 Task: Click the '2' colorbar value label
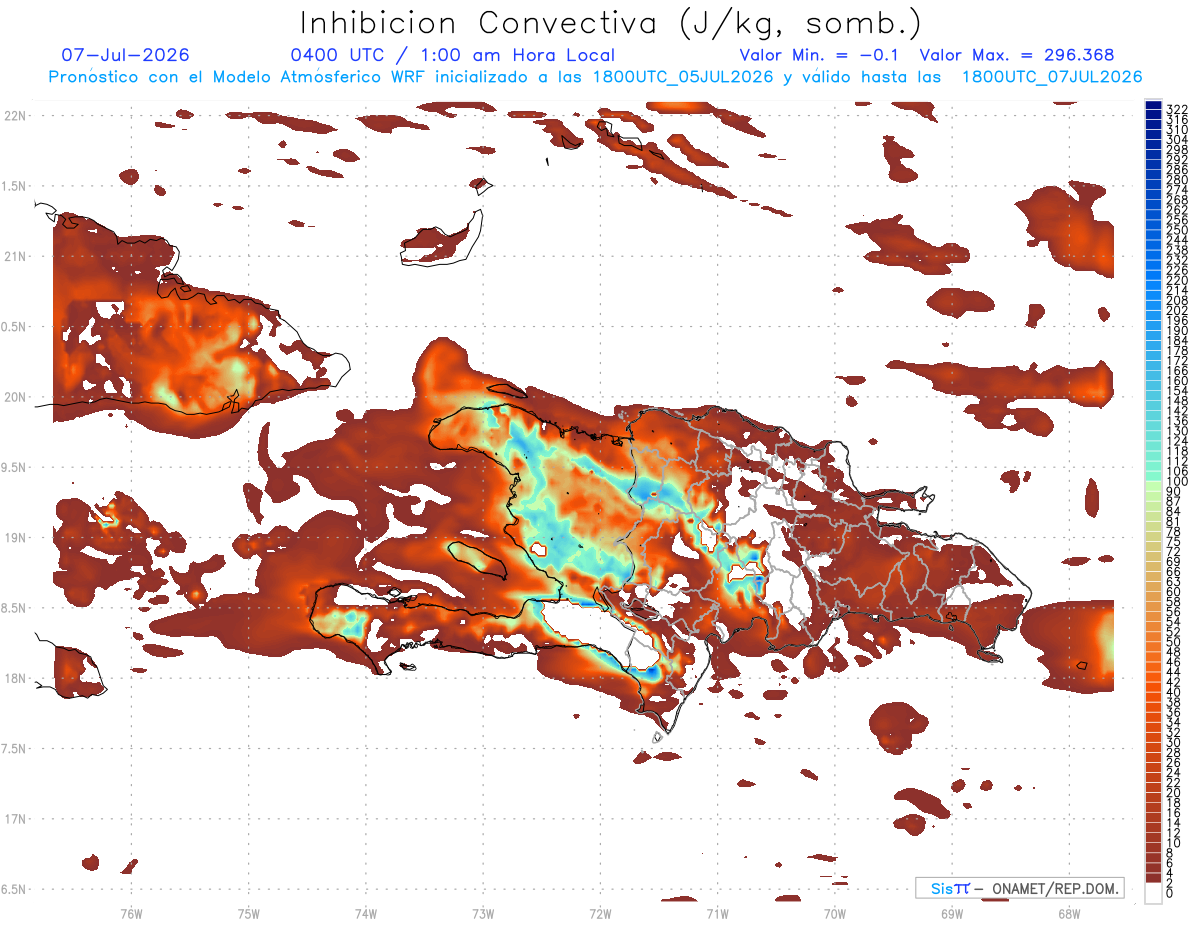1171,883
